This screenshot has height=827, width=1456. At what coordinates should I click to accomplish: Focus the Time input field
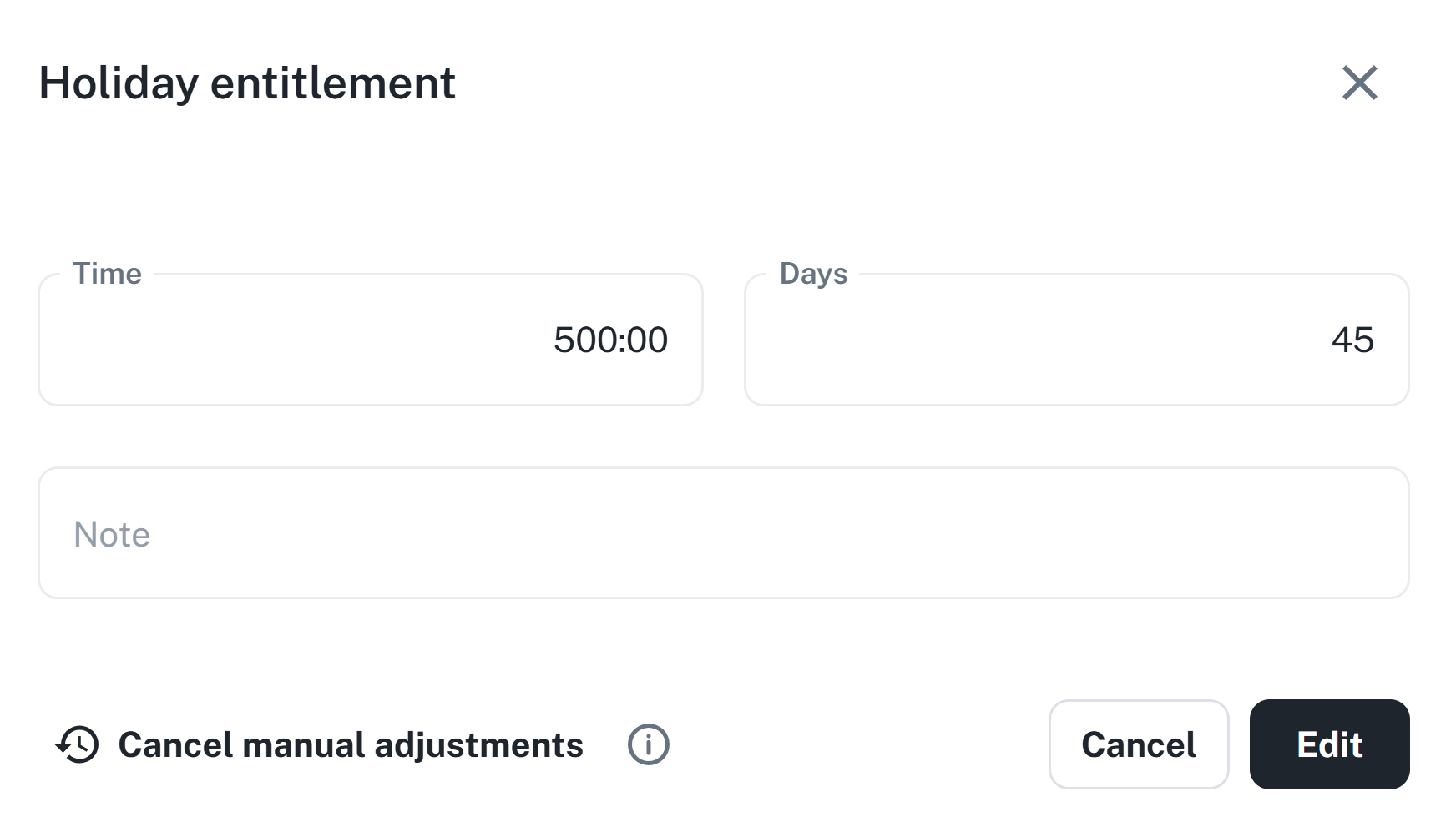point(370,340)
